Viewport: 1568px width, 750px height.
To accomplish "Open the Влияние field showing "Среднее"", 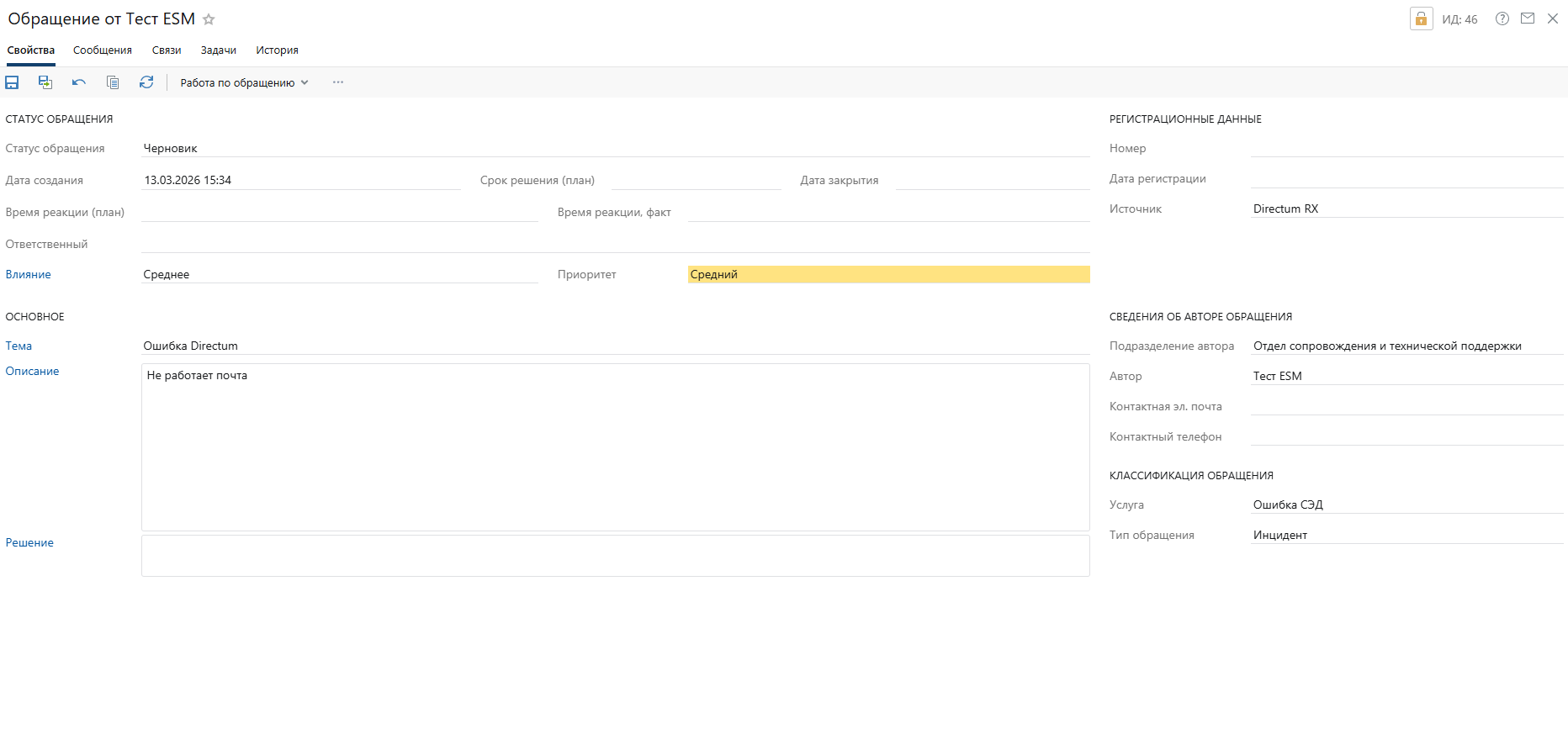I will pos(340,275).
